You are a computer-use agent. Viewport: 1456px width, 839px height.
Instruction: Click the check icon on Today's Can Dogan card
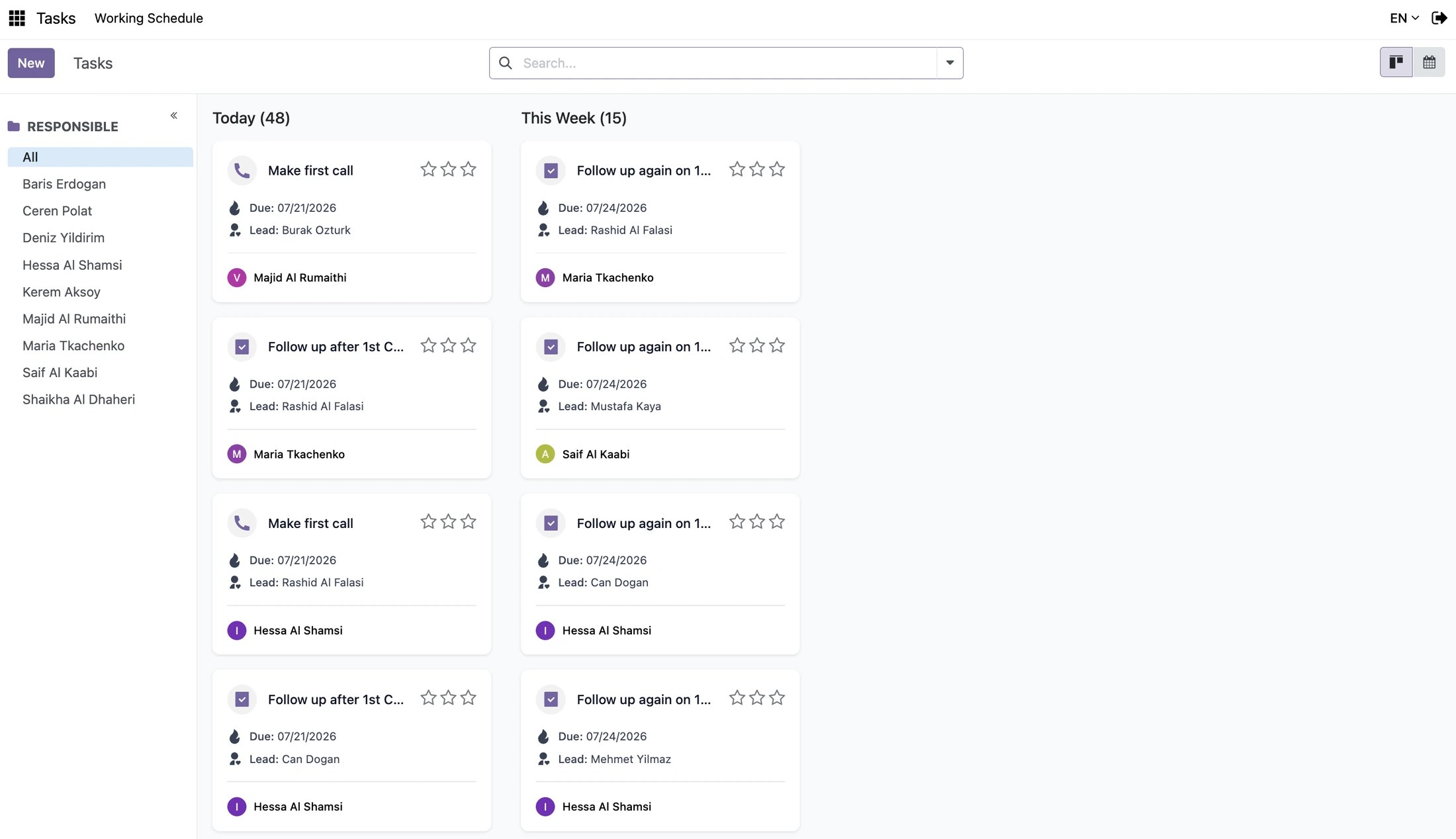[x=242, y=699]
